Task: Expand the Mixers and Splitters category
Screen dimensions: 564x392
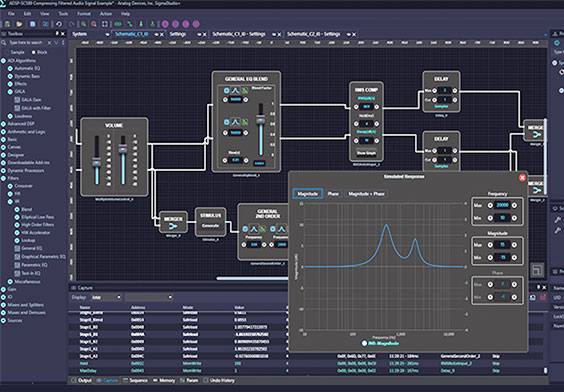Action: [3, 305]
